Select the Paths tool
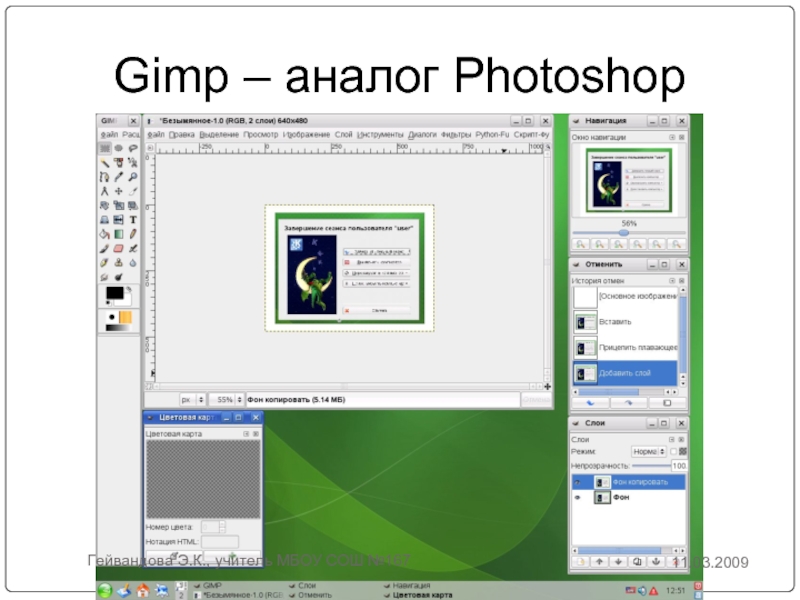 click(x=105, y=177)
